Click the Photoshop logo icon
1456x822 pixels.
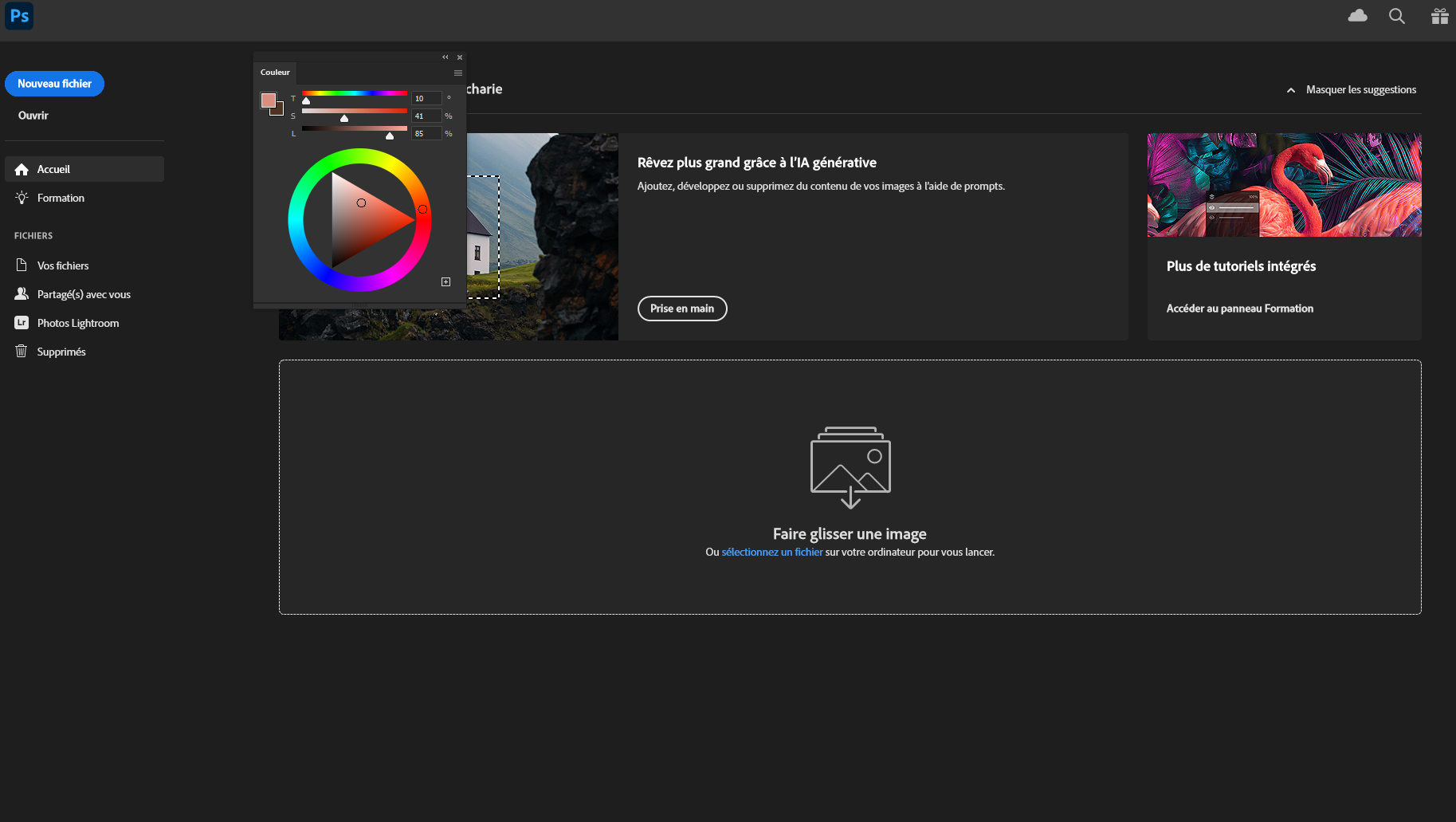[x=19, y=16]
